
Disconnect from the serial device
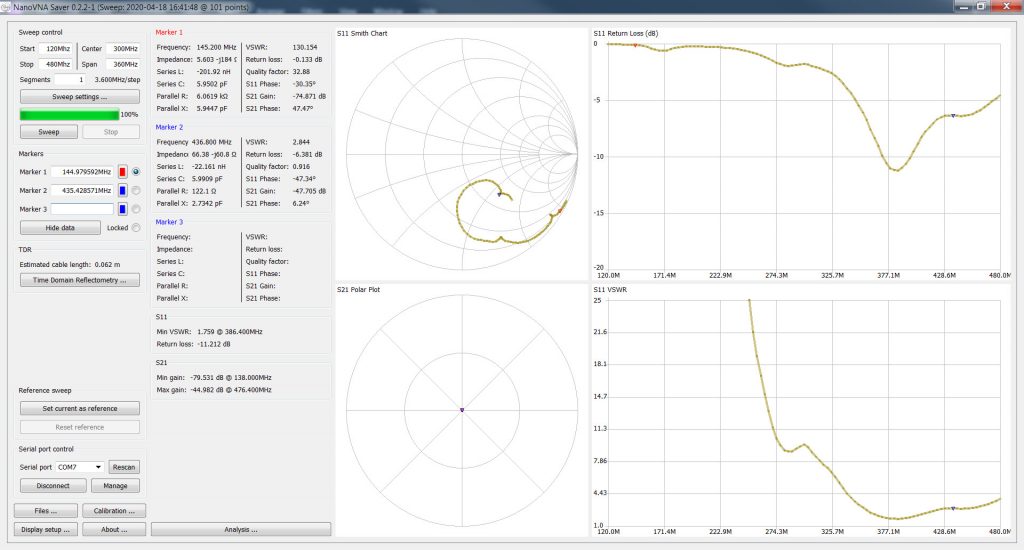click(x=52, y=486)
